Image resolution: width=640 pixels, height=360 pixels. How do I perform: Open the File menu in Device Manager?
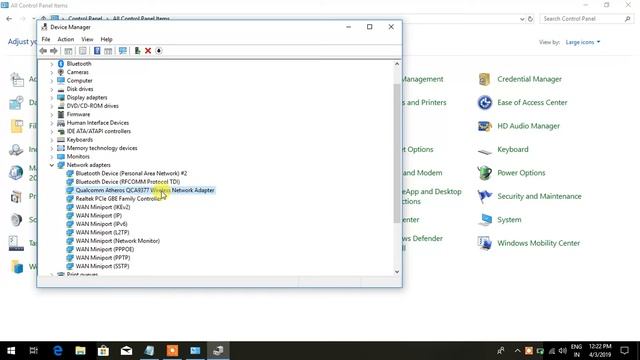[46, 39]
